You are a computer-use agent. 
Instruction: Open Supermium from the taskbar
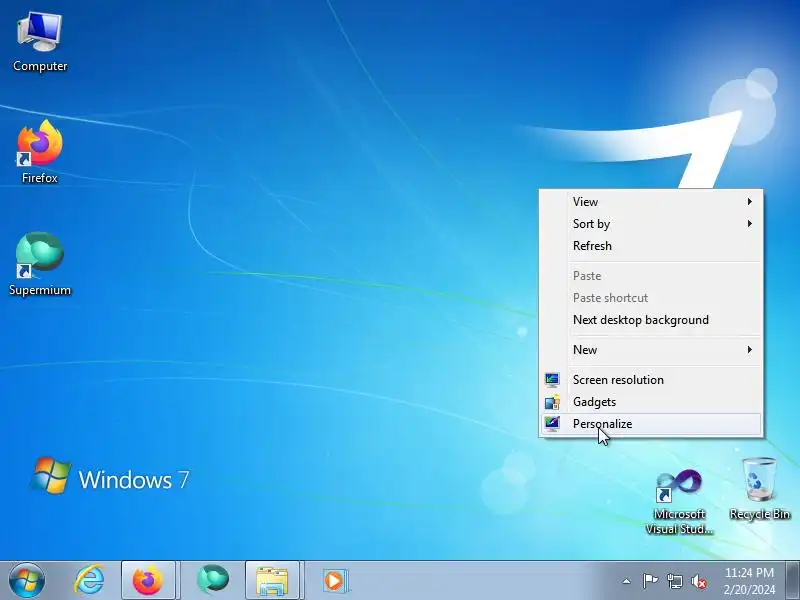[x=212, y=581]
